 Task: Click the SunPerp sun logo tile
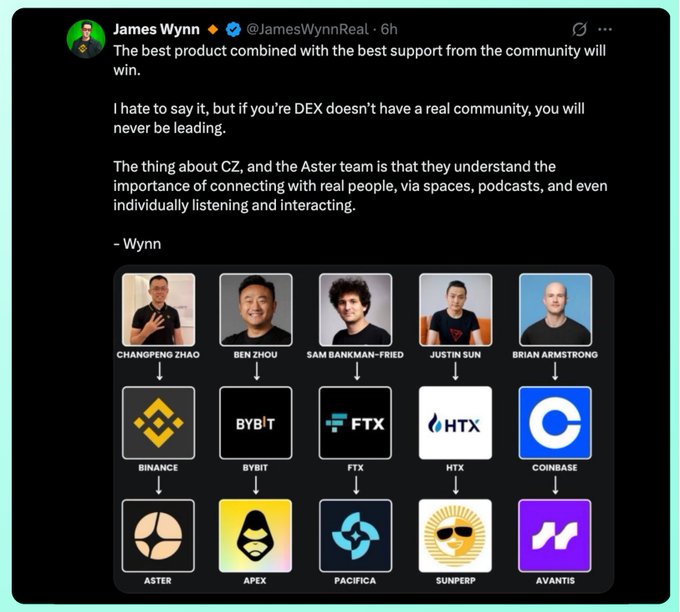click(455, 536)
